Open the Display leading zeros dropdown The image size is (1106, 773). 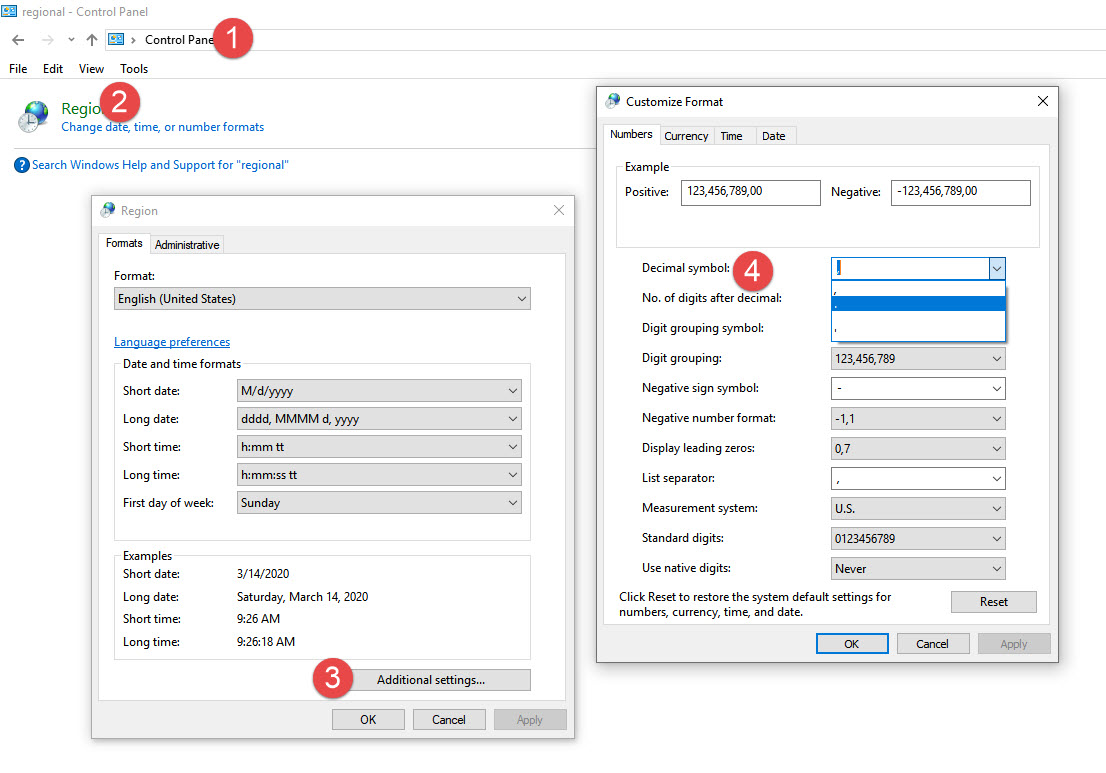pos(918,449)
